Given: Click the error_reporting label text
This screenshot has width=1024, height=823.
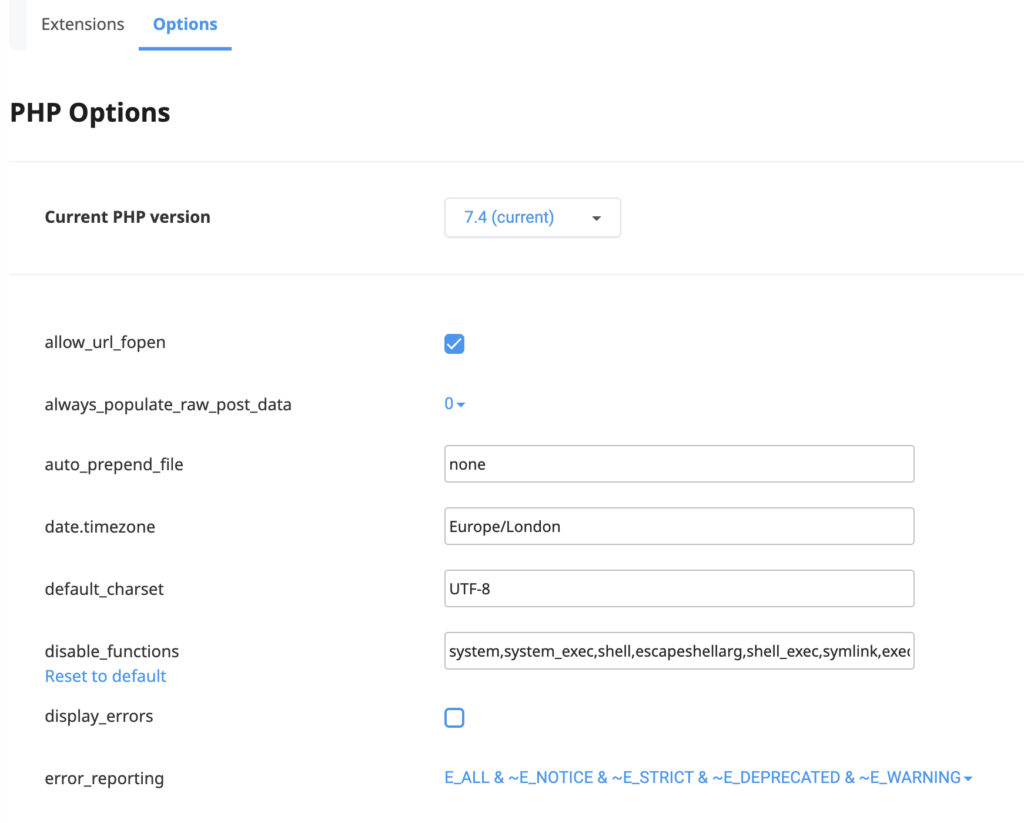Looking at the screenshot, I should [x=104, y=778].
